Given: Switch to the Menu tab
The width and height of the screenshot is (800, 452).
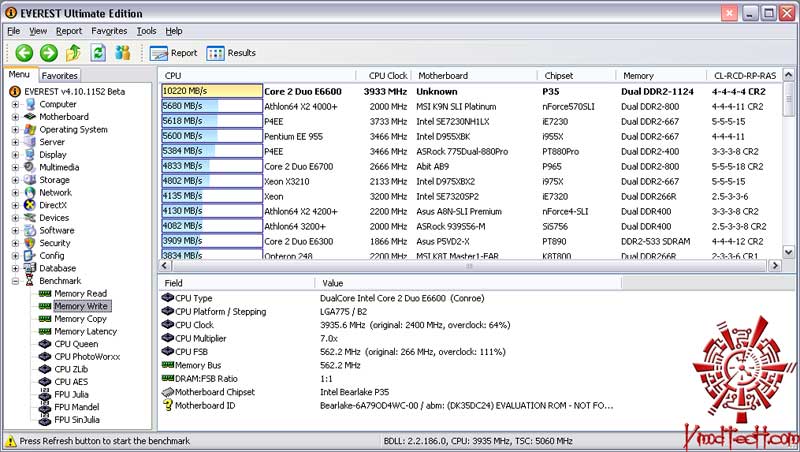Looking at the screenshot, I should pyautogui.click(x=19, y=74).
